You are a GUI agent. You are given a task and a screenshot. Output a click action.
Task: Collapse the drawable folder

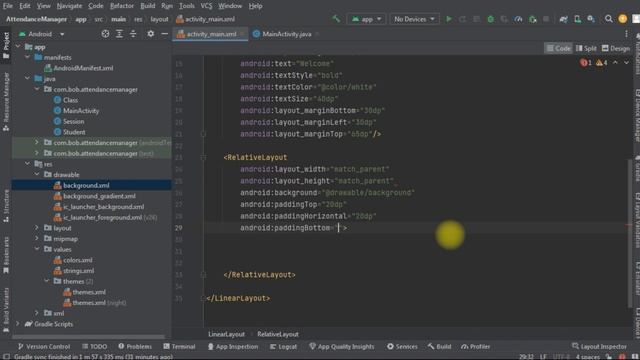[37, 174]
